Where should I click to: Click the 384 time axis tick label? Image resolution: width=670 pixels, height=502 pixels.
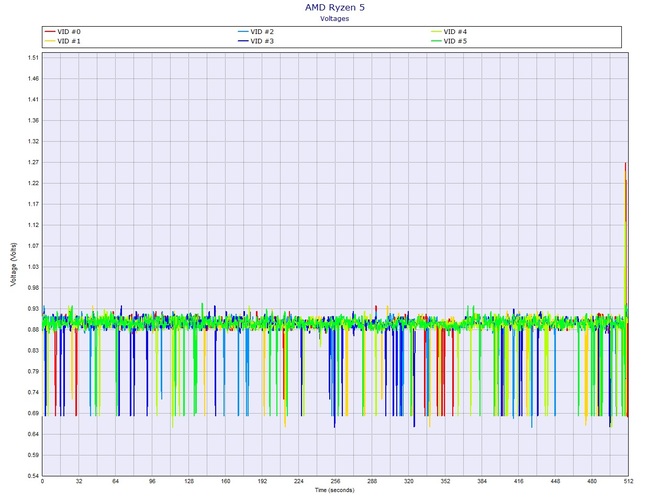pyautogui.click(x=482, y=481)
